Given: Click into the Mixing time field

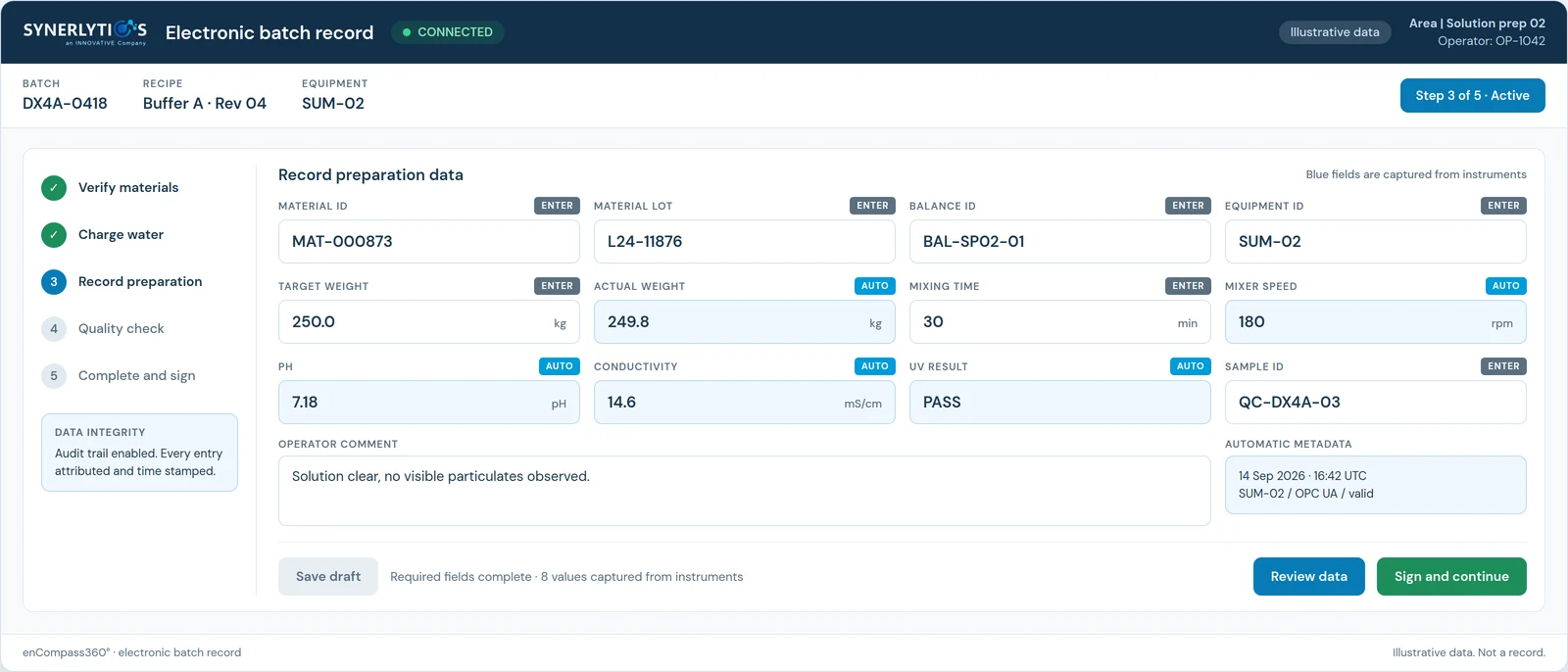Looking at the screenshot, I should click(x=1060, y=321).
